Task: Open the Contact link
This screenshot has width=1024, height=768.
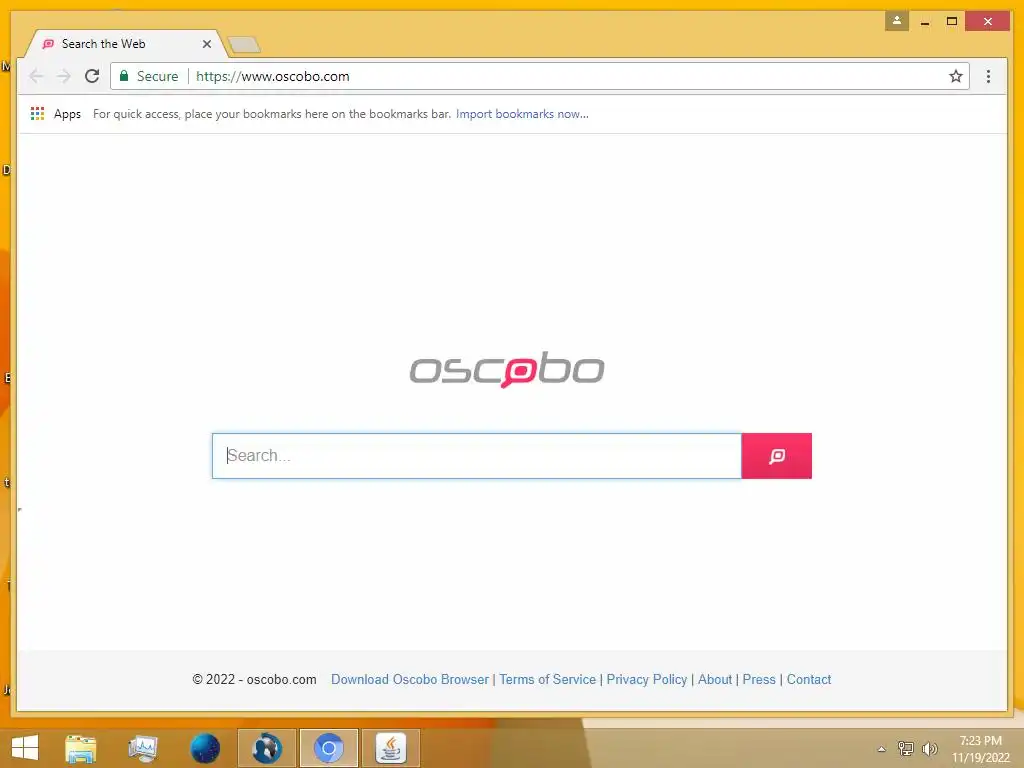Action: click(808, 679)
